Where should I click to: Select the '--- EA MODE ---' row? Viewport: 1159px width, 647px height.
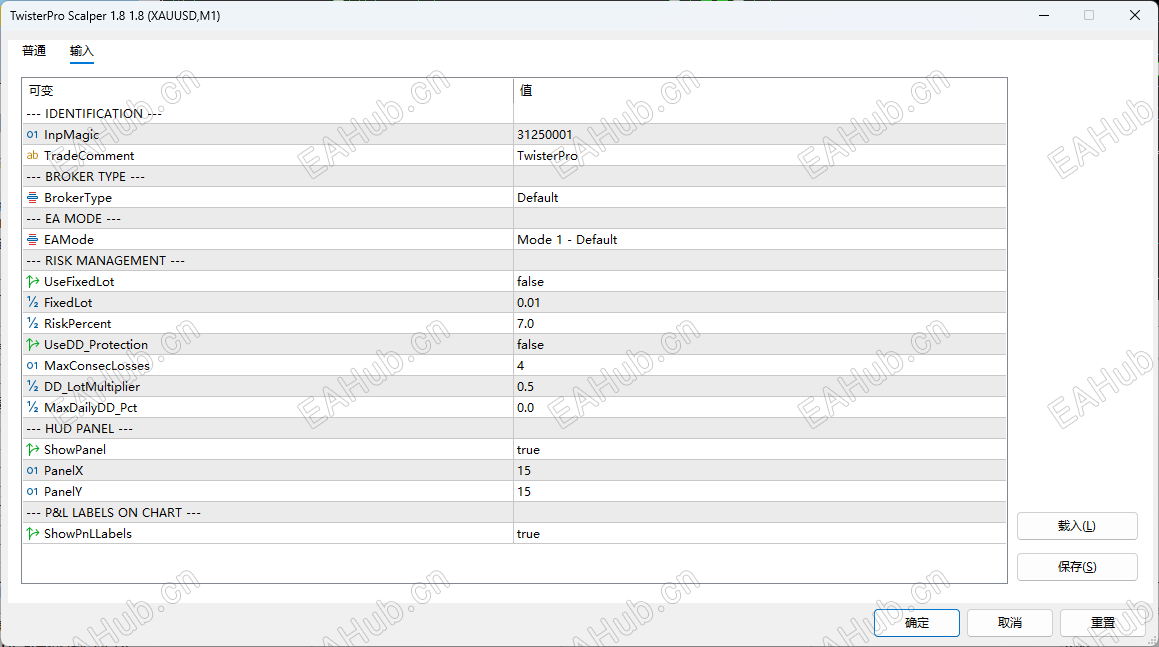tap(514, 218)
